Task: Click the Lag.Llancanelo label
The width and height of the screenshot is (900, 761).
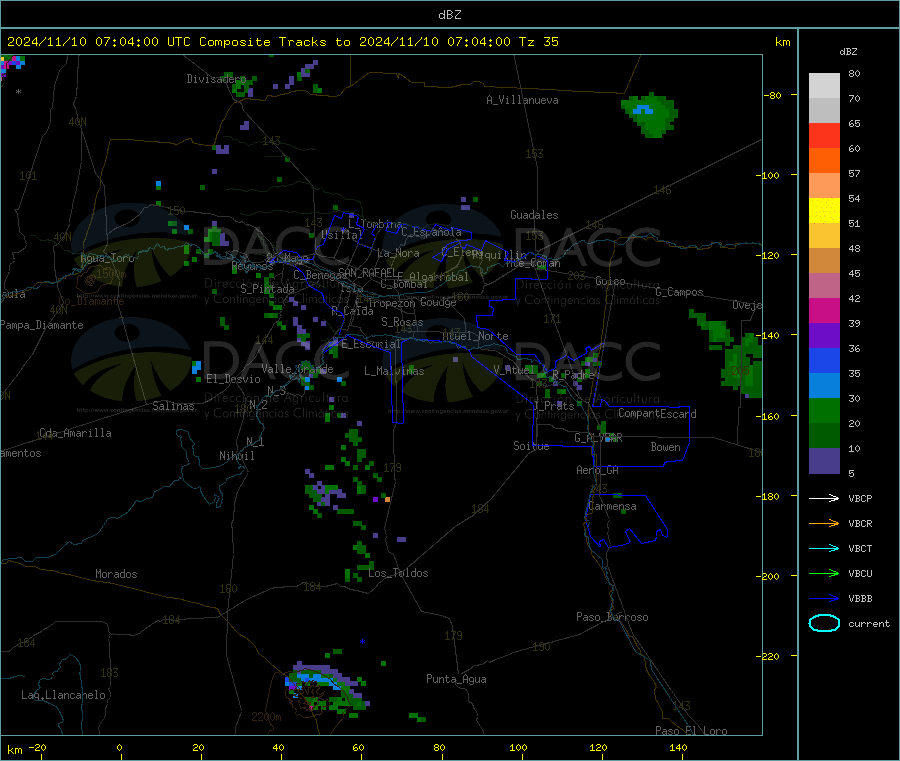Action: point(64,695)
